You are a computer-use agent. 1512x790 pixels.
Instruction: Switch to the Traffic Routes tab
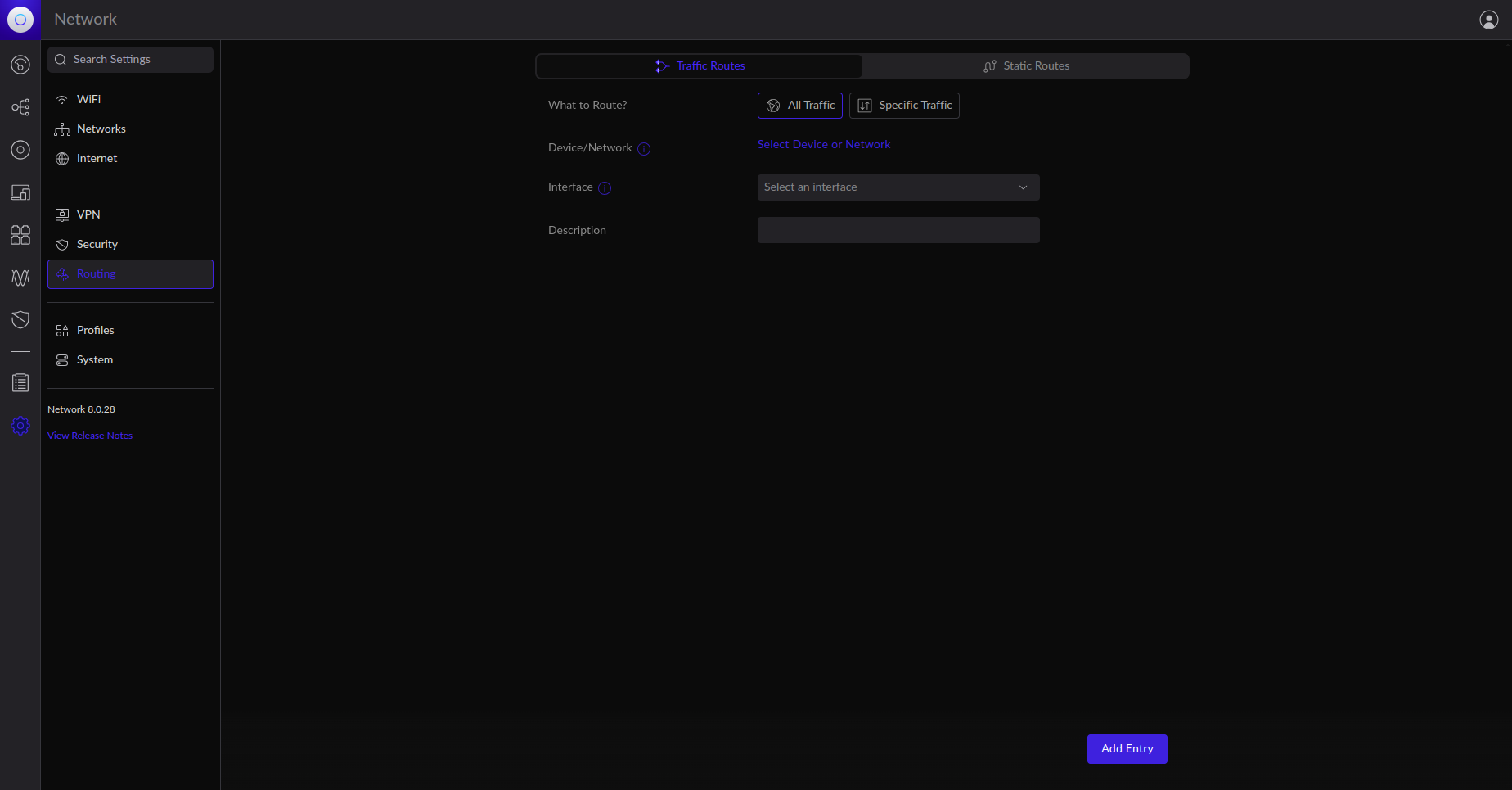point(700,66)
